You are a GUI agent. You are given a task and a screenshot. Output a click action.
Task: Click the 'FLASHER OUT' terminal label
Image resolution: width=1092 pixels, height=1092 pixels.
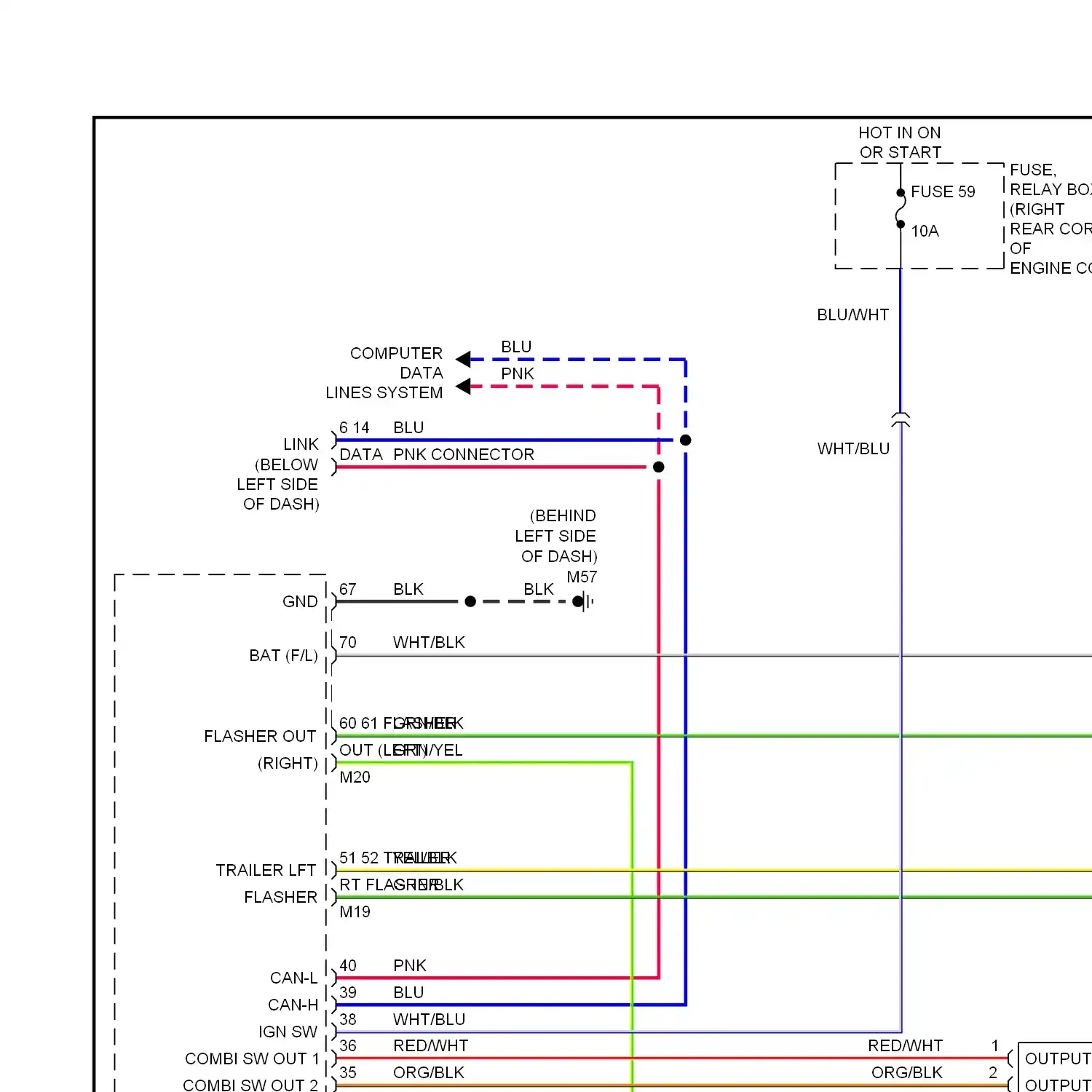(260, 736)
